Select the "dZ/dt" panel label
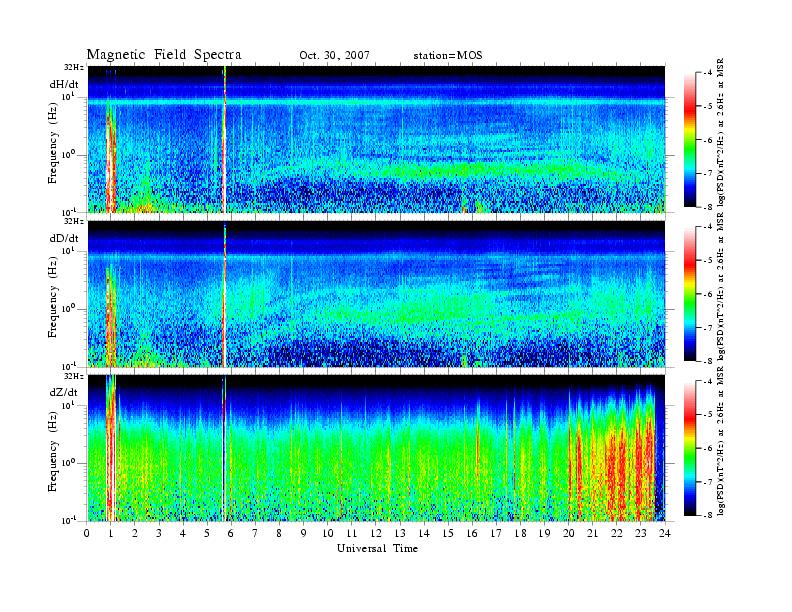The height and width of the screenshot is (612, 792). click(x=64, y=392)
